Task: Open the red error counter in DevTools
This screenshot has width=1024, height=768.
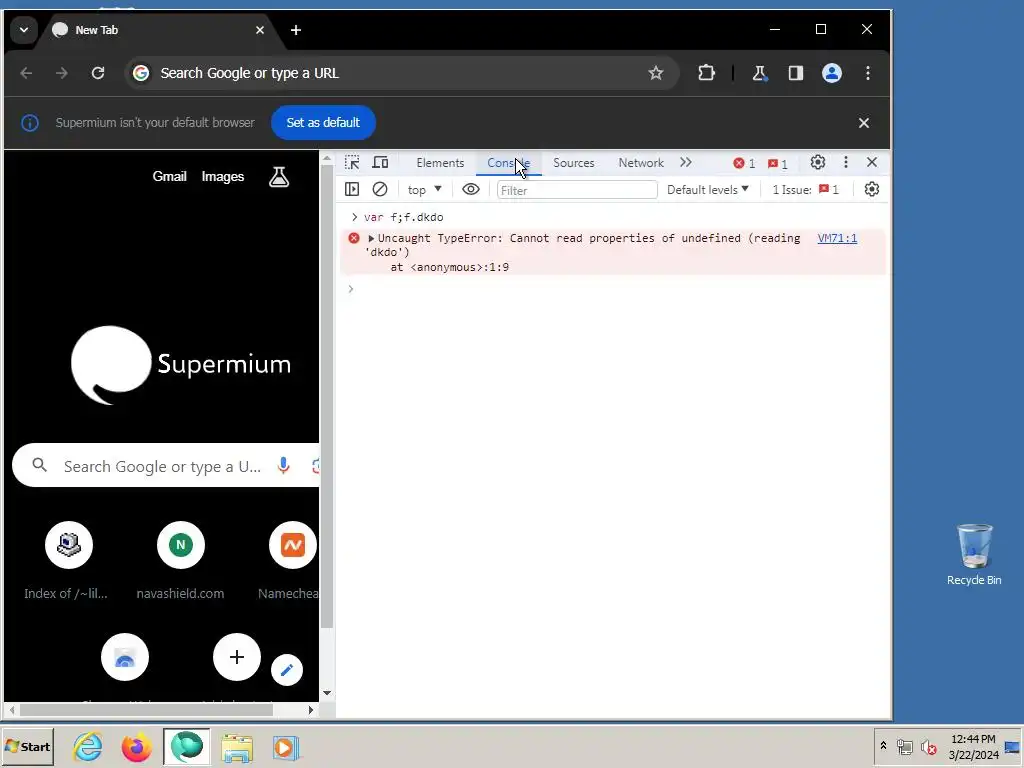Action: (744, 163)
